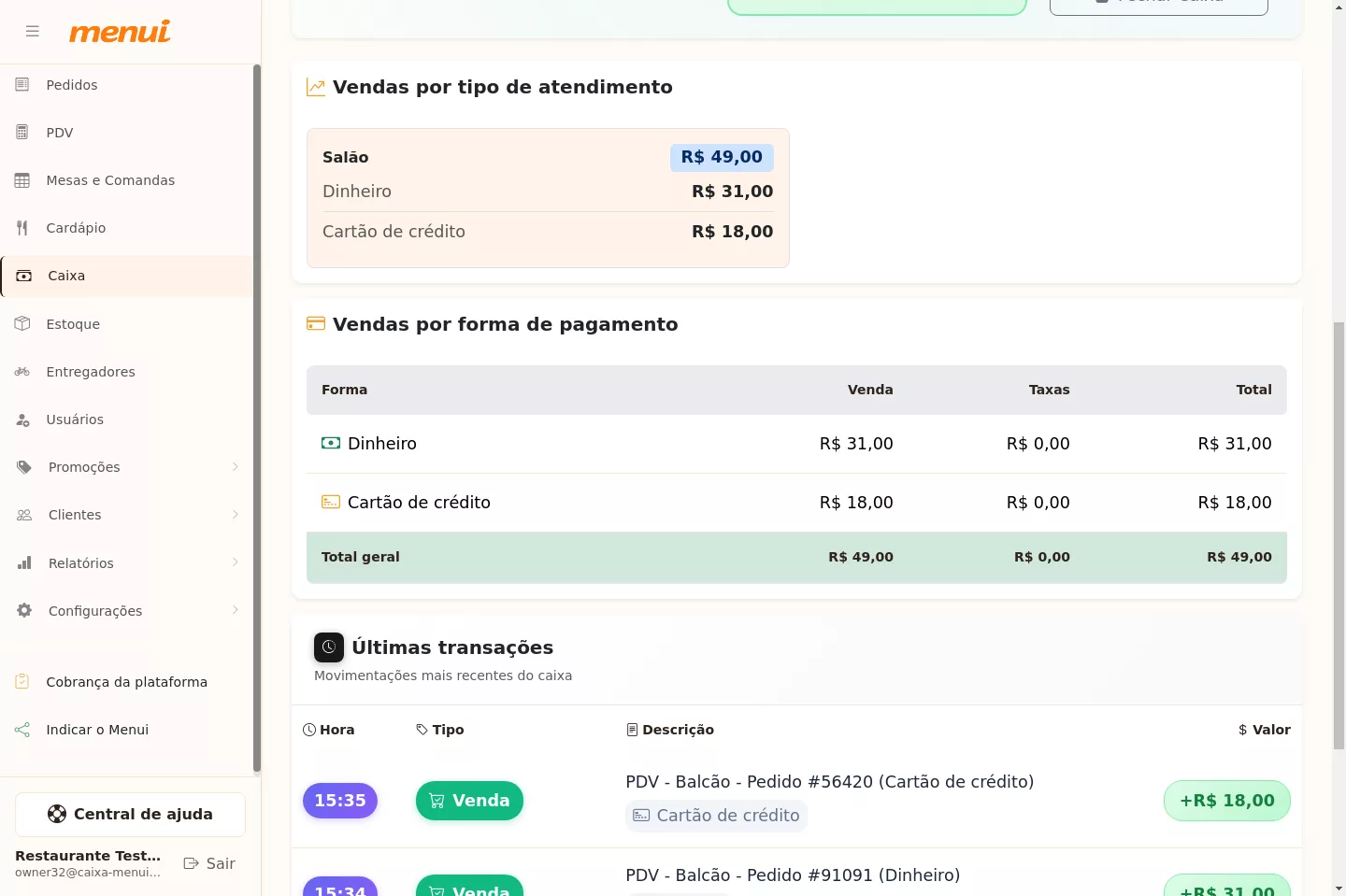Expand the Configurações submenu chevron
This screenshot has height=896, width=1346.
[236, 610]
